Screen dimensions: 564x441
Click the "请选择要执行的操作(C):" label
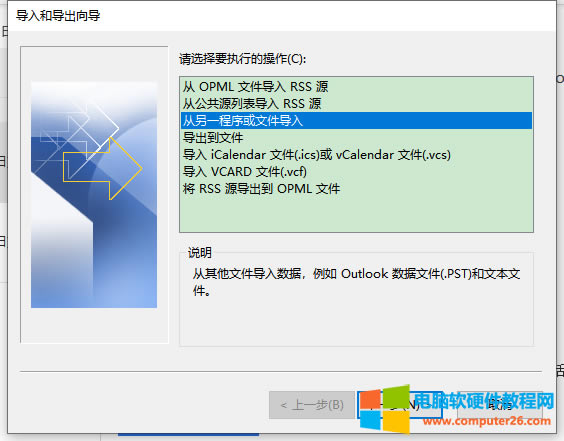coord(242,59)
